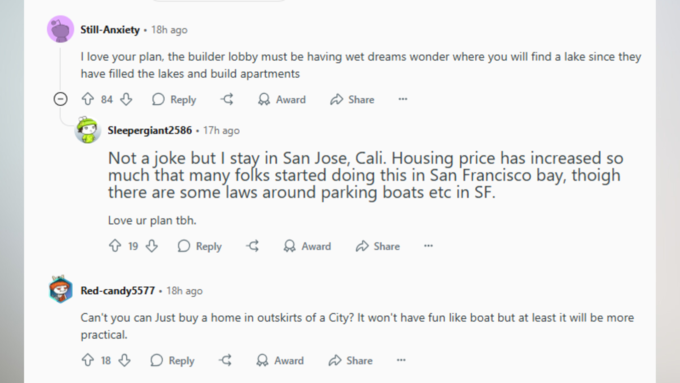The image size is (680, 383).
Task: Upvote Red-candy5577's comment
Action: [x=88, y=360]
